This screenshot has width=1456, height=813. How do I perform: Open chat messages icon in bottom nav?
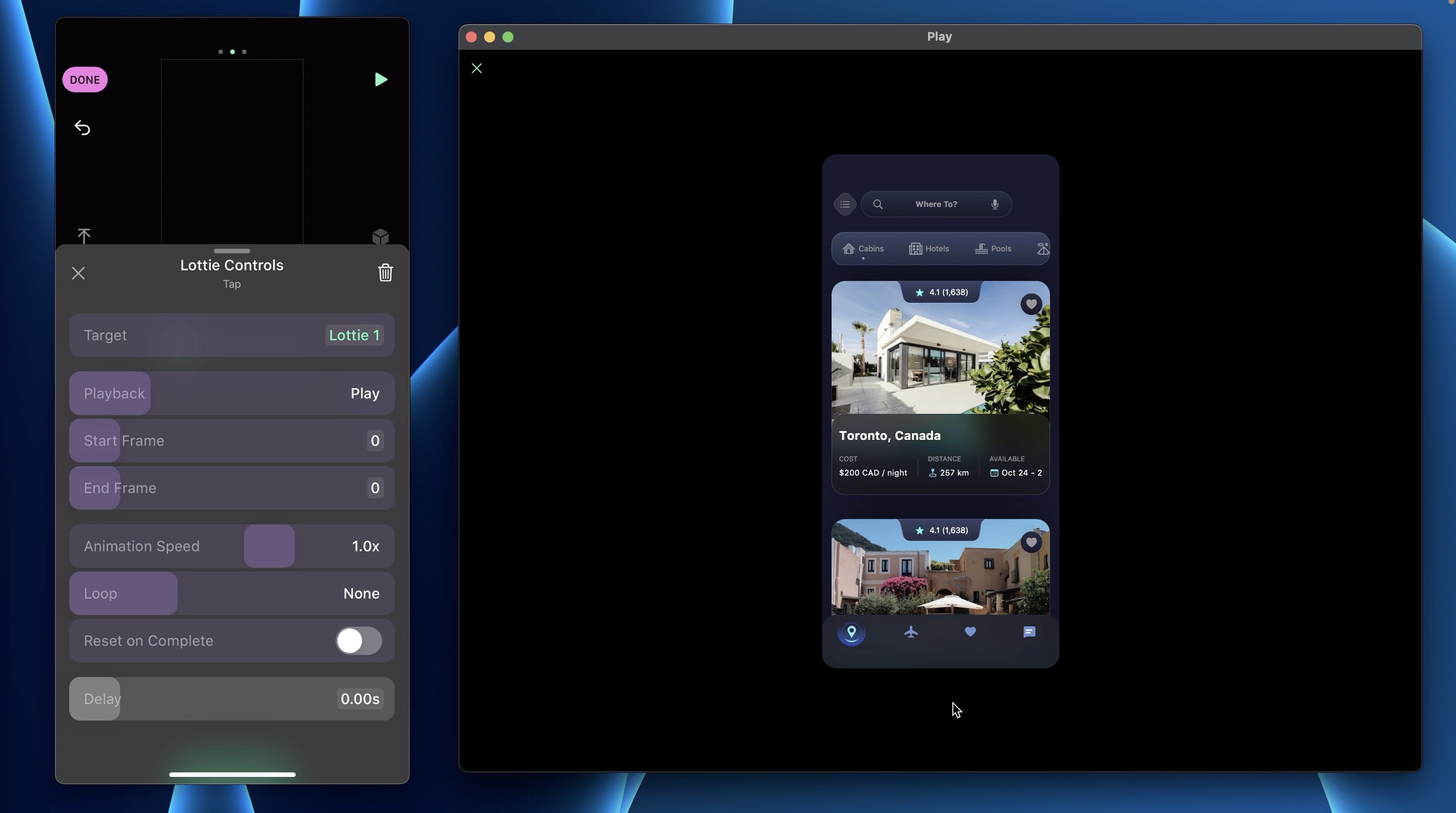[x=1029, y=632]
